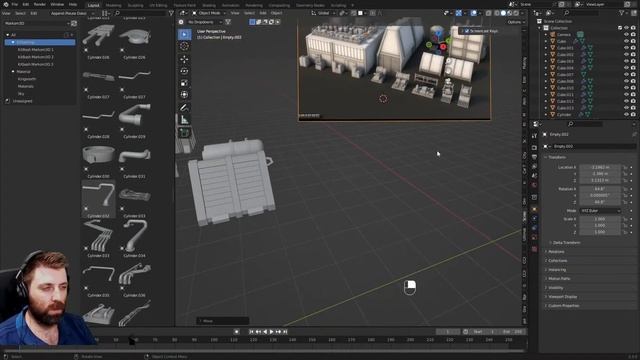Select the Unassigned catalog
640x360 pixels.
[x=22, y=101]
